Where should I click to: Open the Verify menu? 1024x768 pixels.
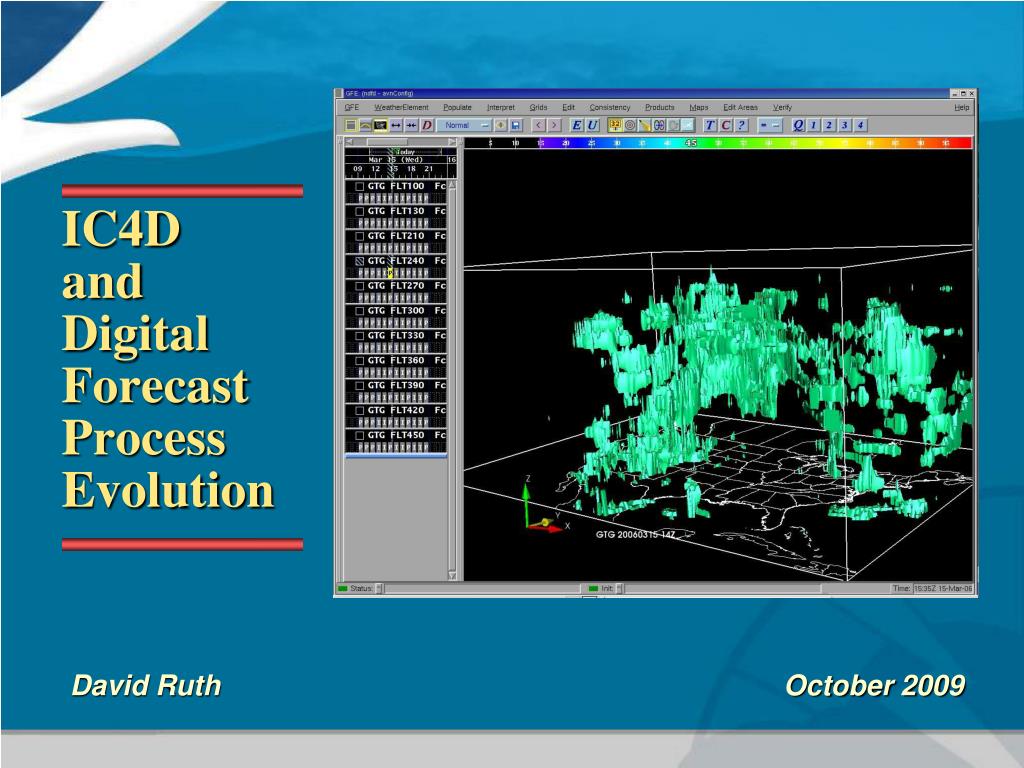[x=782, y=107]
